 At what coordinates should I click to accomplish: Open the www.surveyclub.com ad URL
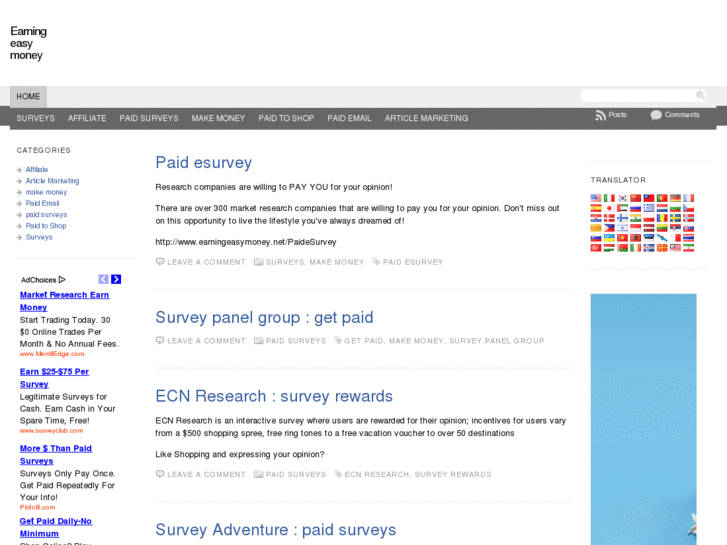coord(51,431)
